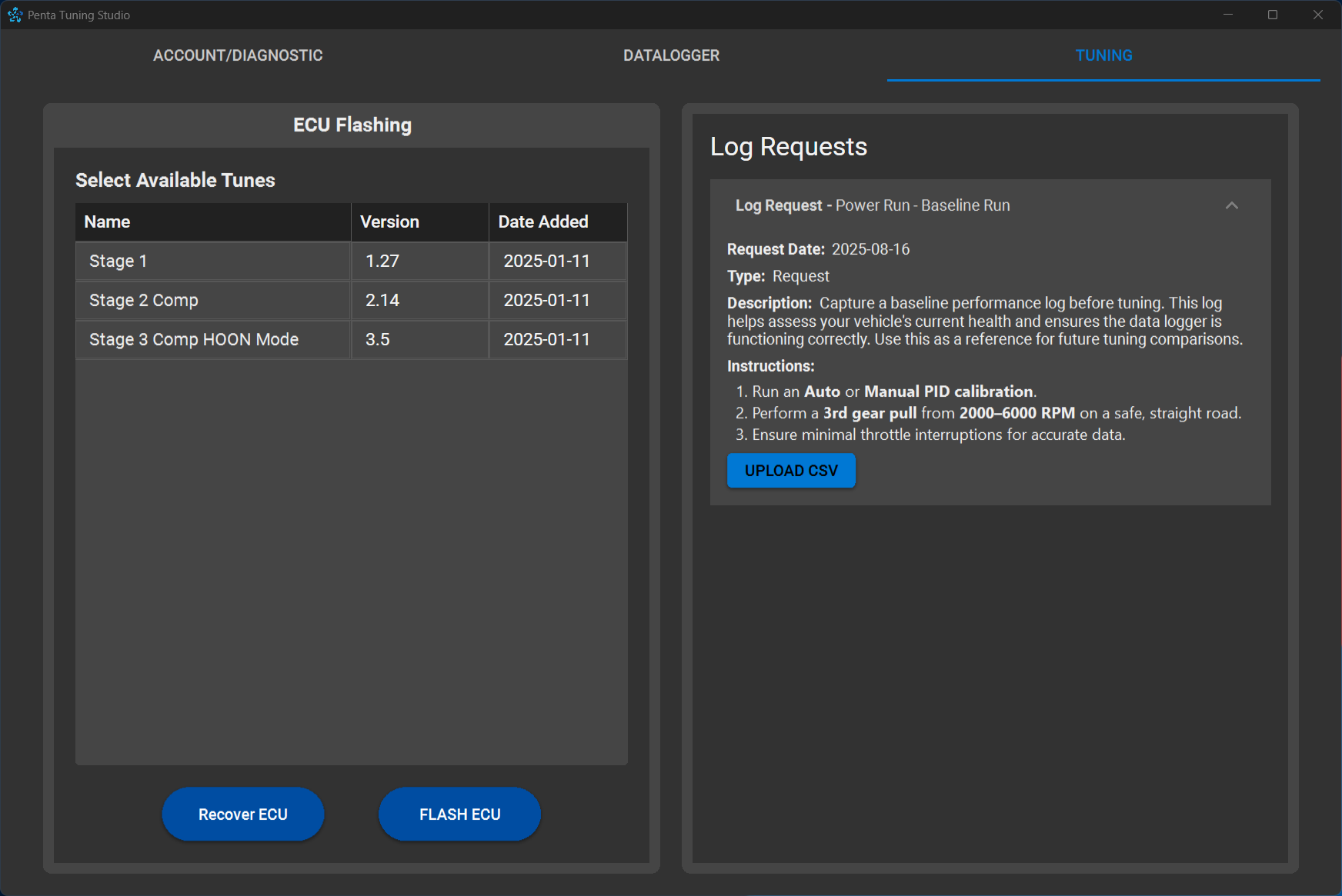1342x896 pixels.
Task: Choose Stage 3 Comp HOON Mode tune
Action: [212, 340]
